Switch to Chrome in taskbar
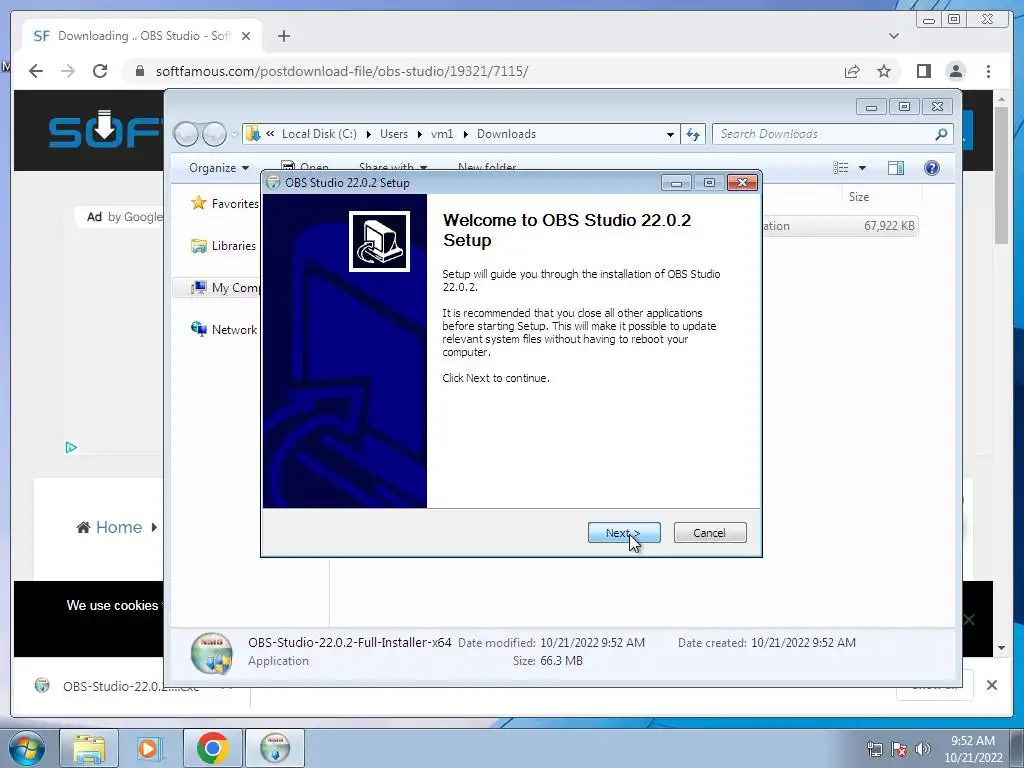 coord(212,748)
